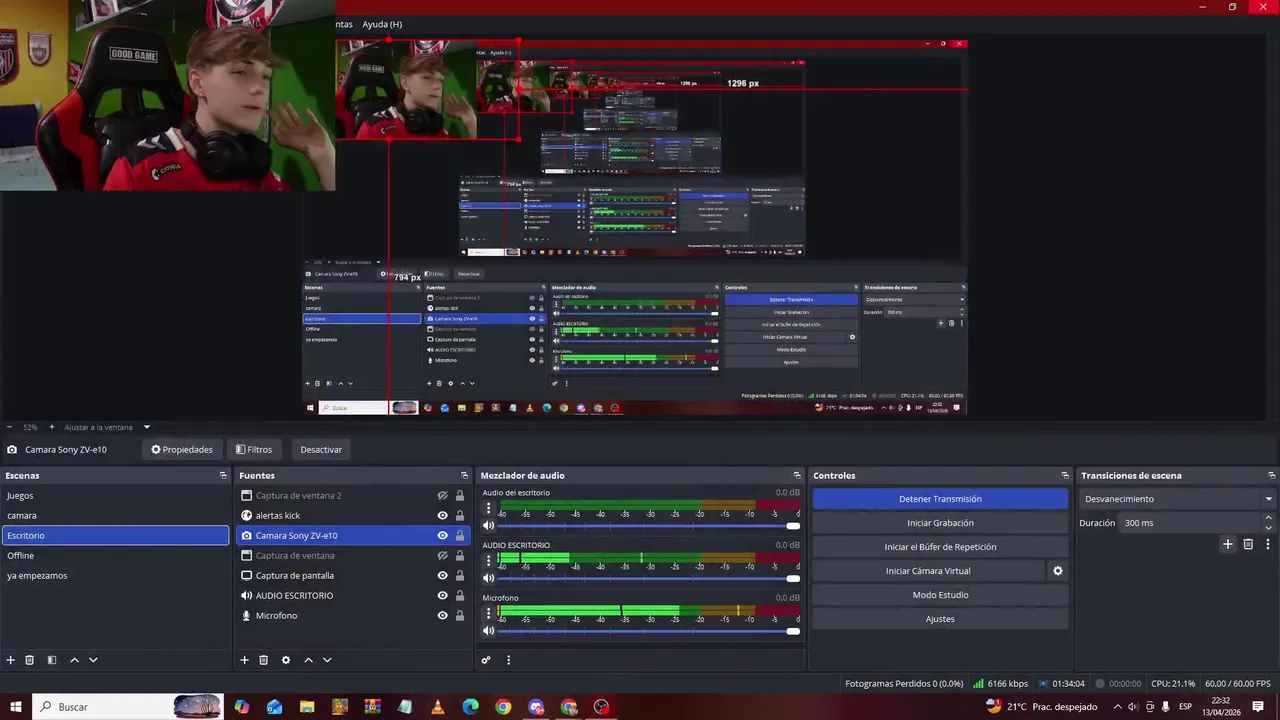The height and width of the screenshot is (720, 1280).
Task: Remove scene transition trash icon
Action: pos(1248,544)
